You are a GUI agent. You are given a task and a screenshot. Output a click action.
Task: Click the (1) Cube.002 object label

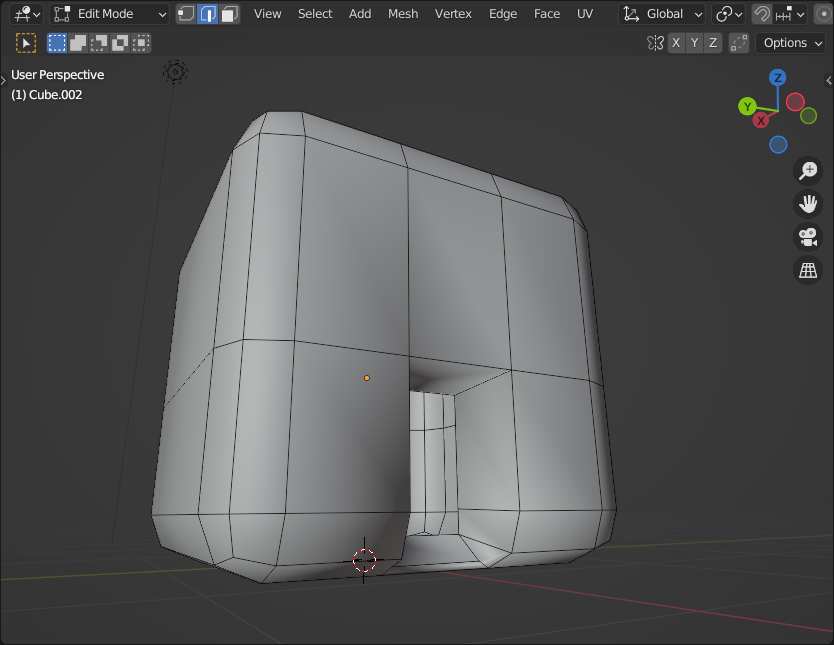47,95
